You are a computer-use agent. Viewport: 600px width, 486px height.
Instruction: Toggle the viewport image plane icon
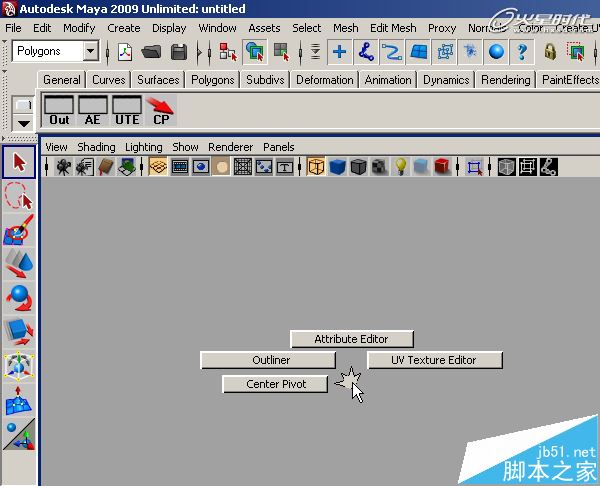tap(127, 167)
